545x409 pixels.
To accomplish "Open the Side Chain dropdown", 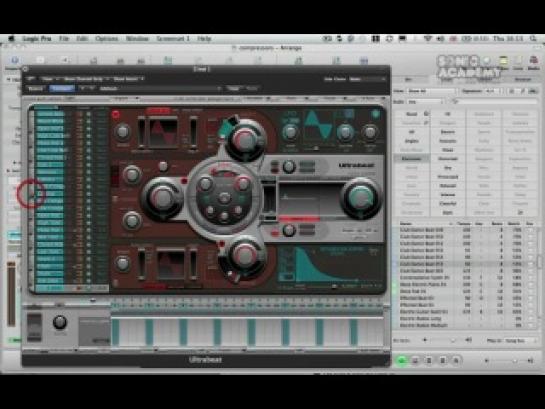I will (x=368, y=79).
